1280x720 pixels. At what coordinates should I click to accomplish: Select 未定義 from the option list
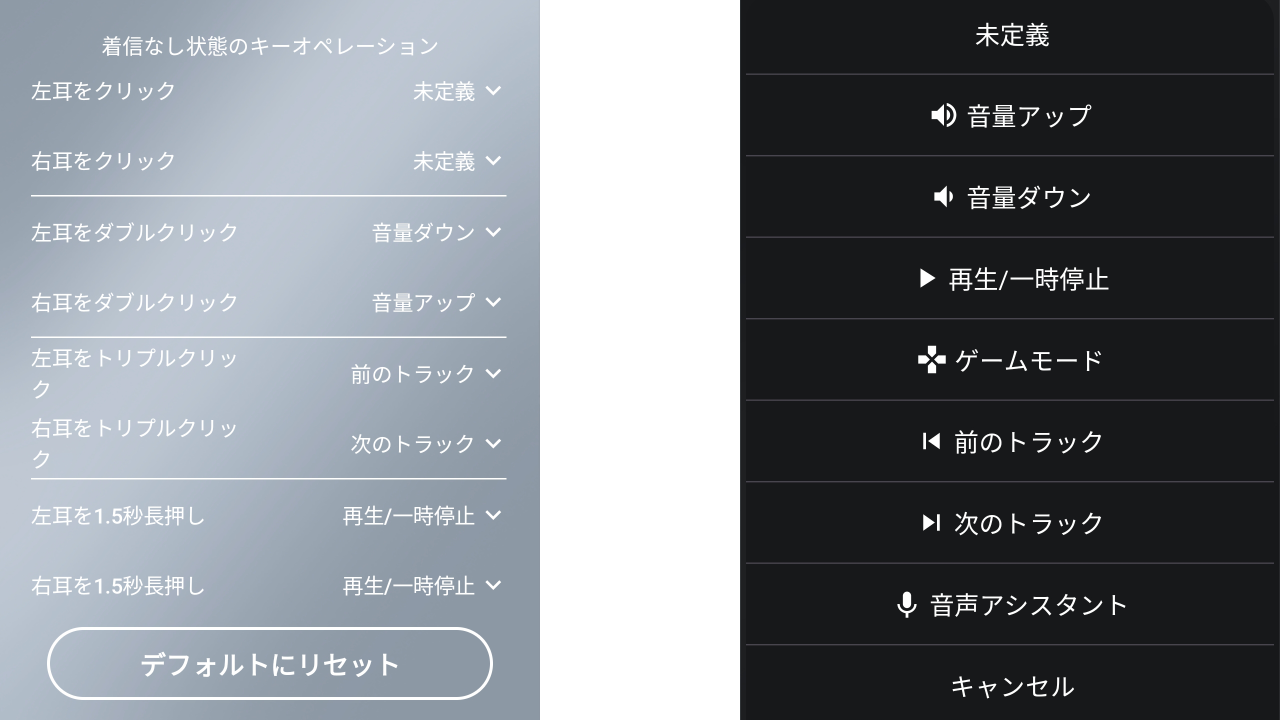[1011, 35]
